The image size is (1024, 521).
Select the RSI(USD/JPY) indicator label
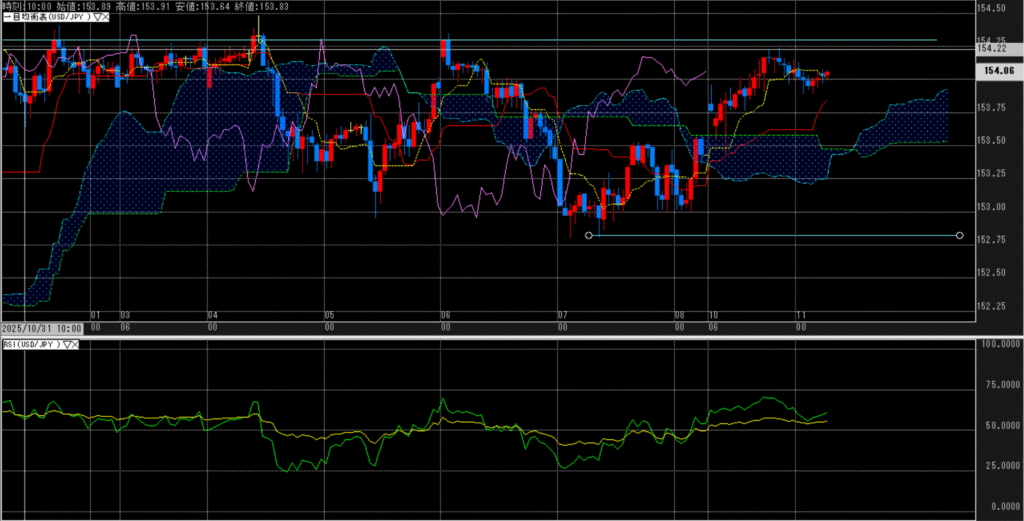point(33,344)
